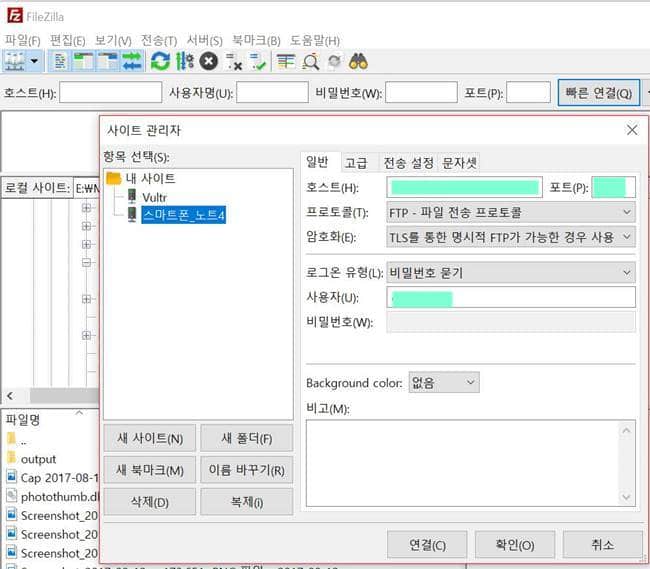Click the 새 폴더(F) button
650x569 pixels.
pyautogui.click(x=247, y=438)
